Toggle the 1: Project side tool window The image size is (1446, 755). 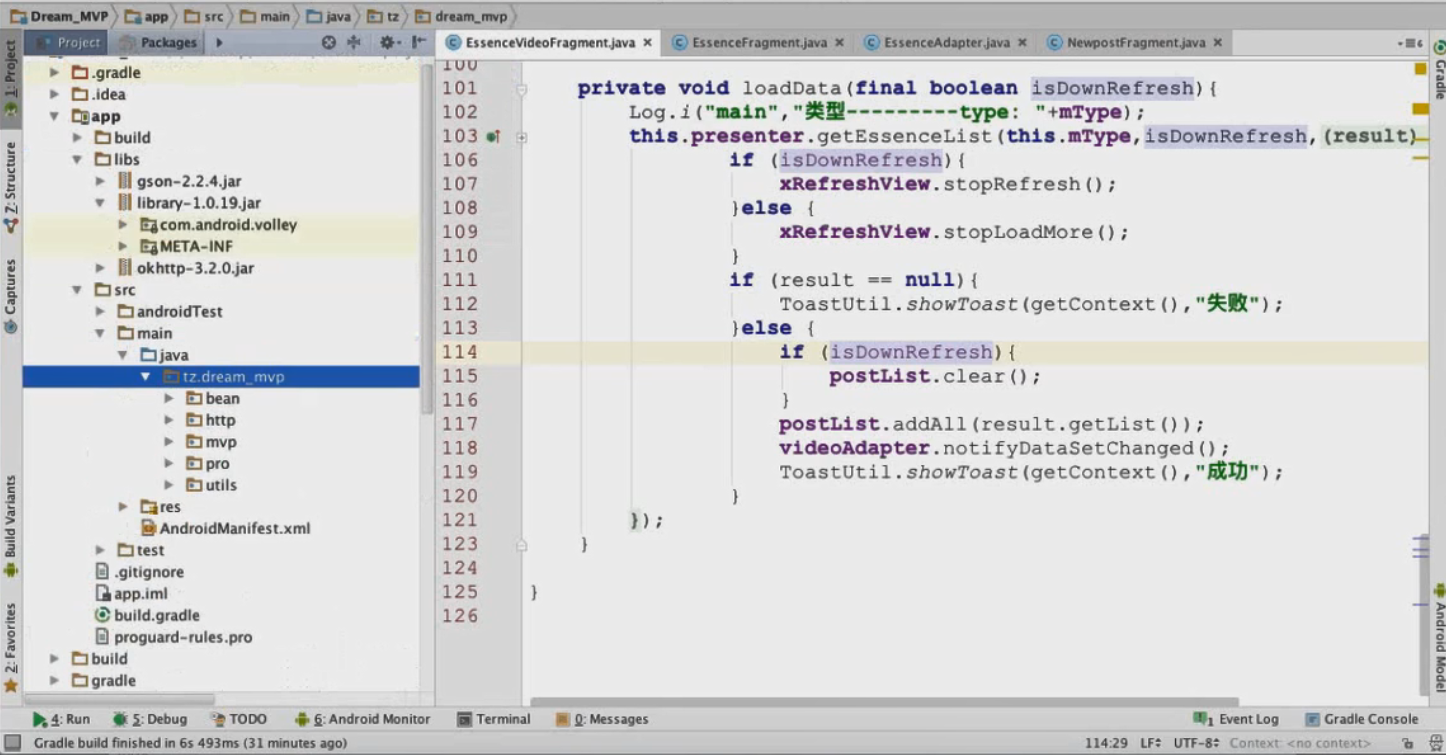point(11,80)
